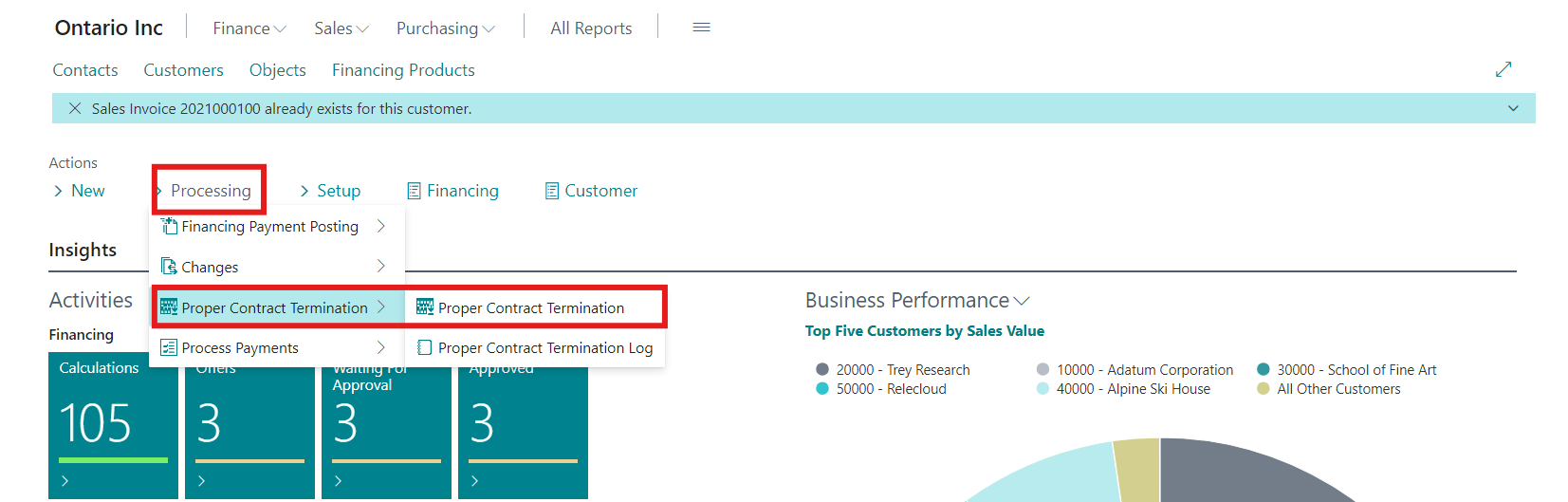Click the expand page diagonal arrow icon

coord(1503,69)
